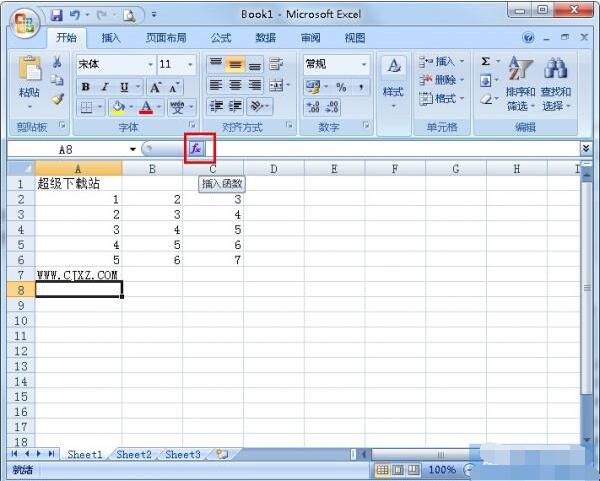
Task: Toggle center horizontal alignment
Action: [x=235, y=85]
